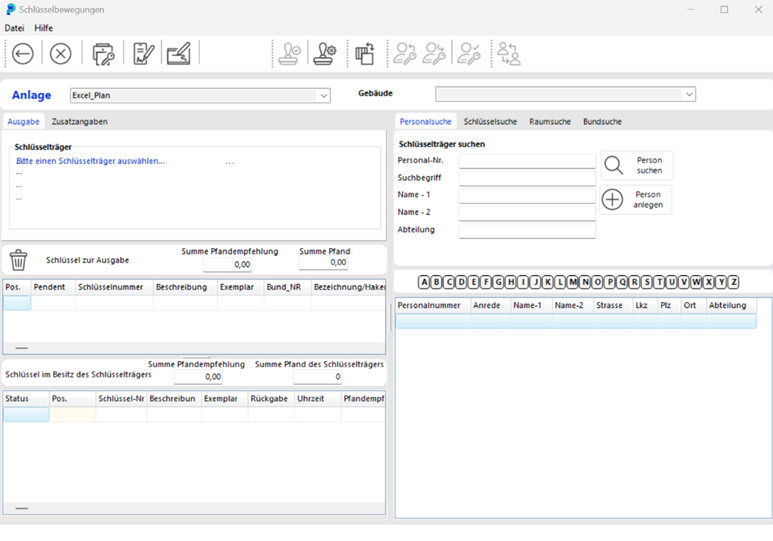The image size is (773, 541).
Task: Click the stamp with gear icon
Action: [x=324, y=54]
